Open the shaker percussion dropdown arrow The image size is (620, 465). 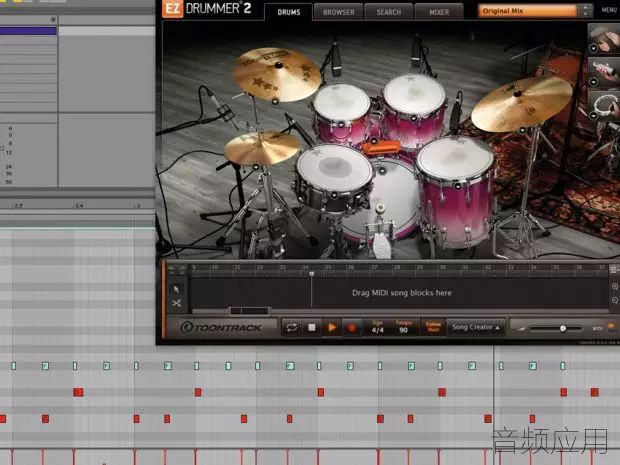(x=593, y=82)
